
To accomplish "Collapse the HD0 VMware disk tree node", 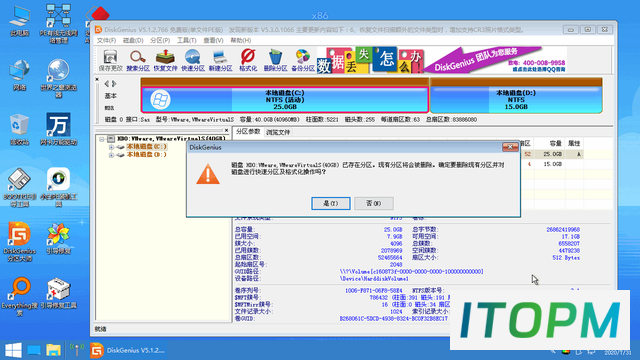I will tap(102, 139).
